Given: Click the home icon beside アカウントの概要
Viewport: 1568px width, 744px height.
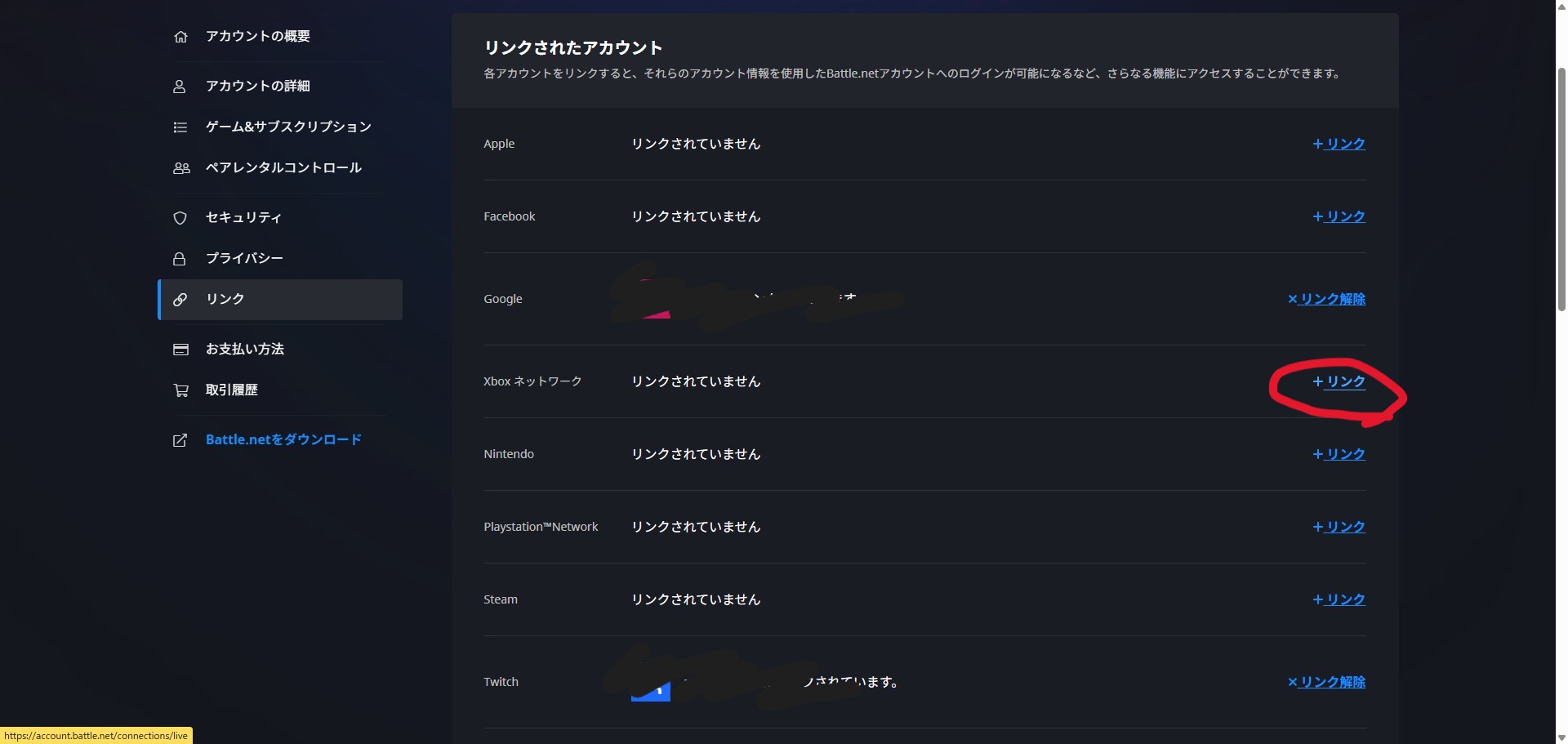Looking at the screenshot, I should tap(180, 37).
